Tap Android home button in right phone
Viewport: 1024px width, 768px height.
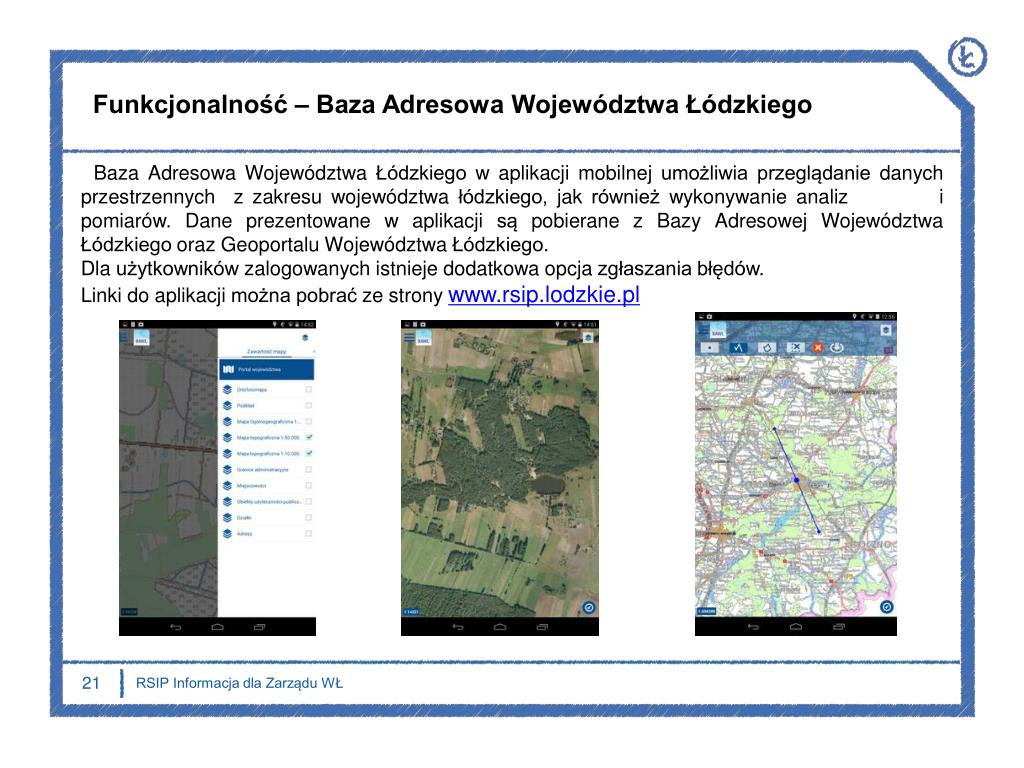795,627
